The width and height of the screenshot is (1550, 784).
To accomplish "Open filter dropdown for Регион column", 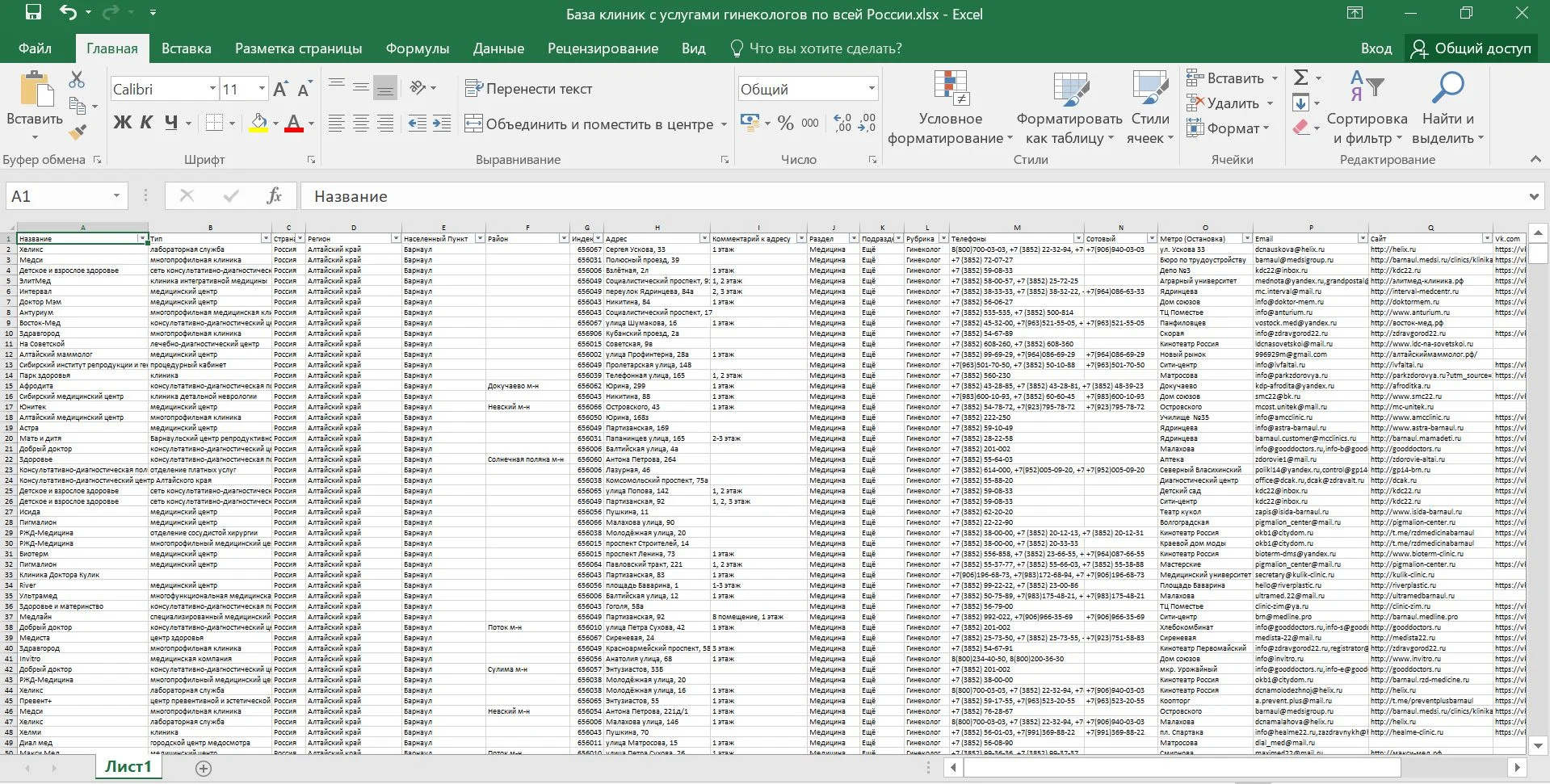I will tap(396, 238).
